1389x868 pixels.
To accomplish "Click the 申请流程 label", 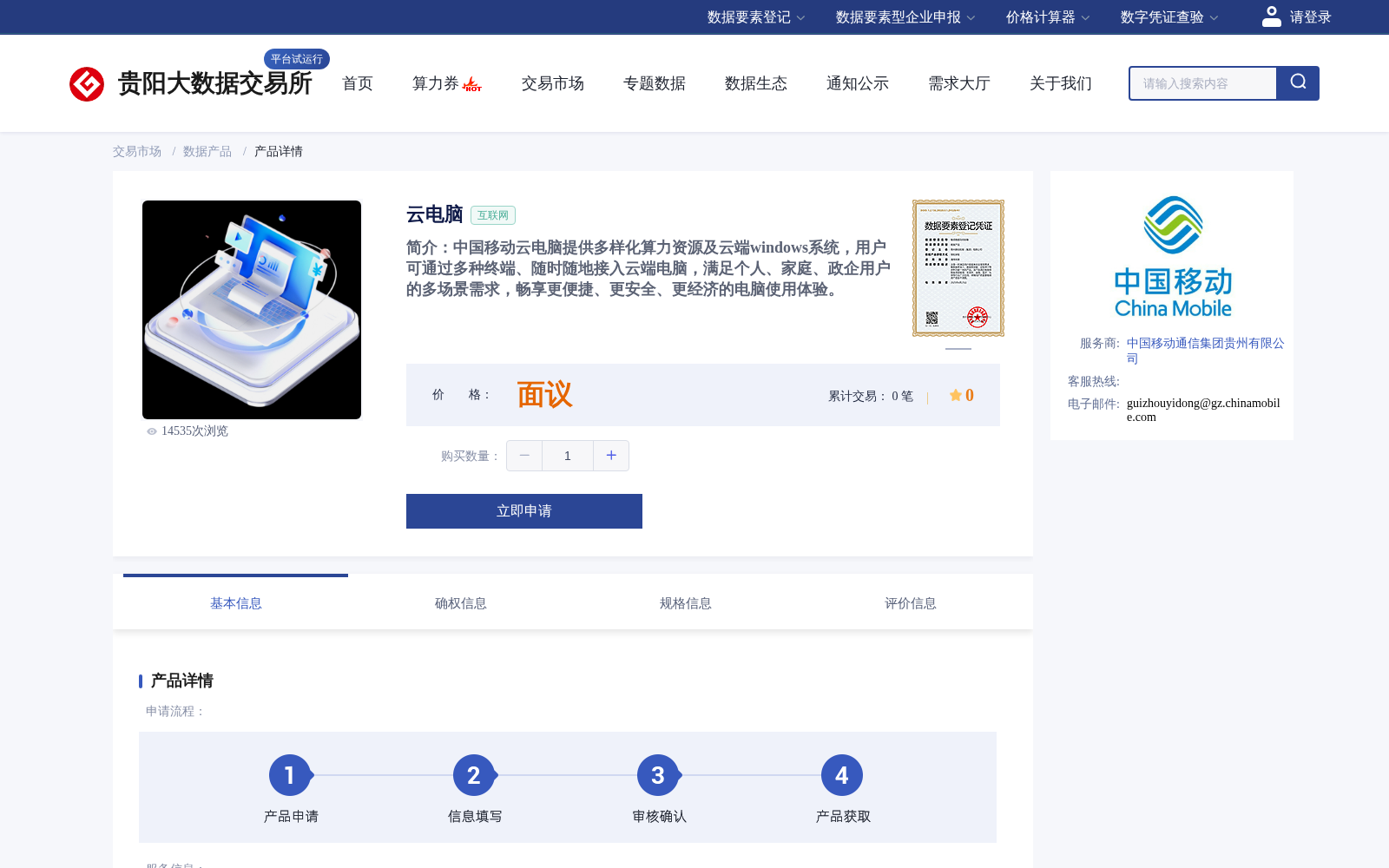I will [x=176, y=712].
